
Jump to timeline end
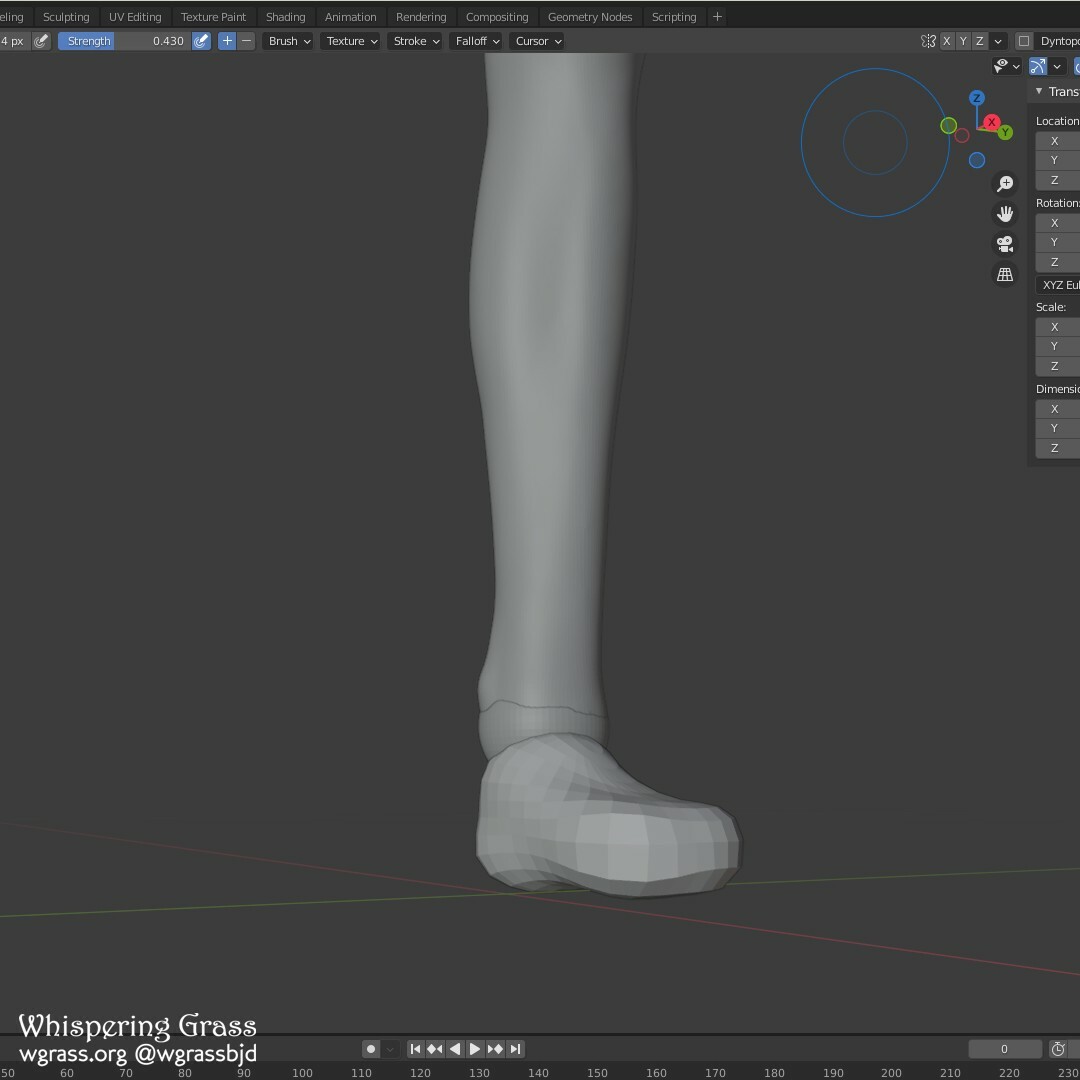coord(515,1049)
